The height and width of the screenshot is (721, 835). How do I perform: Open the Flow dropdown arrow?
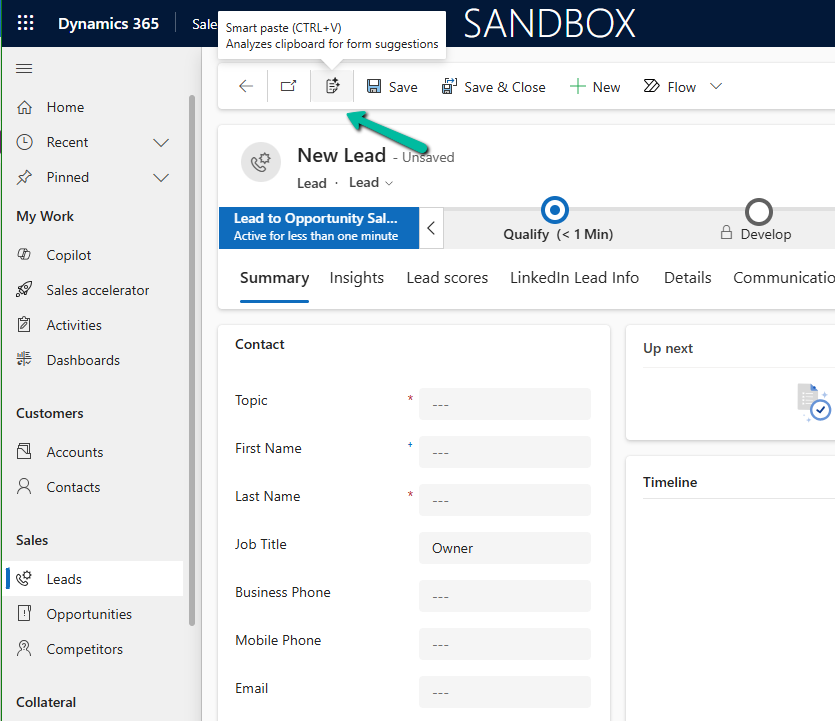716,87
